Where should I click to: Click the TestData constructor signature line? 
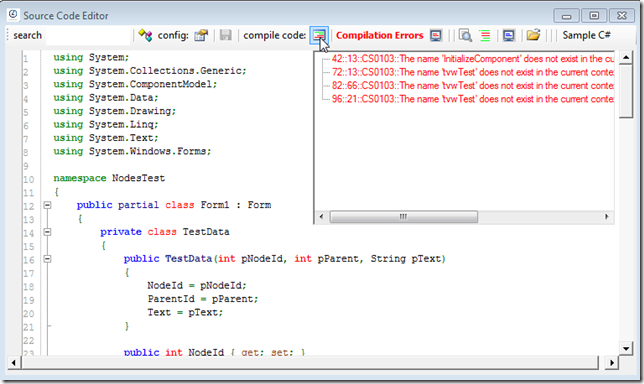(x=285, y=259)
